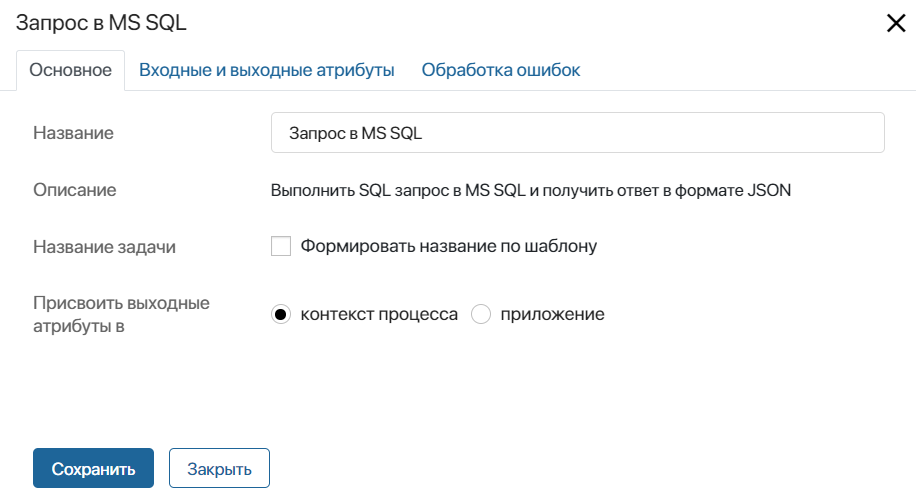
Task: Click the Сохранить button
Action: [93, 468]
